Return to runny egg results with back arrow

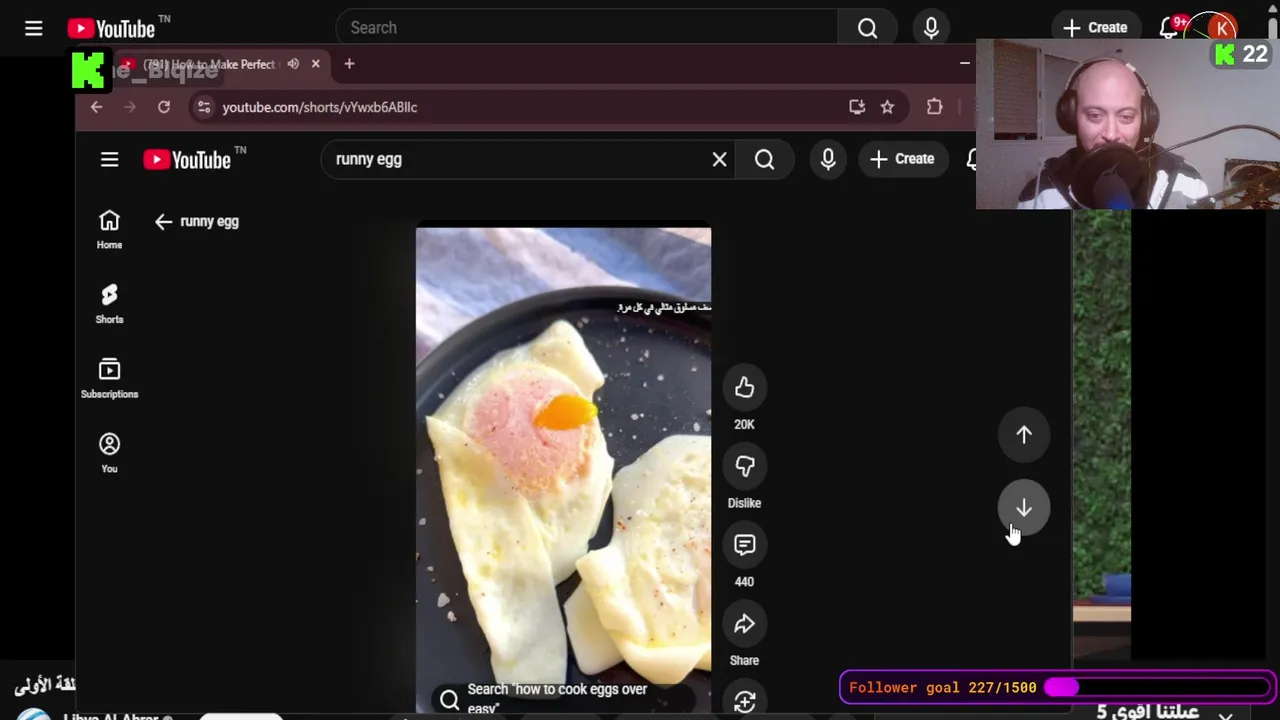pos(164,222)
